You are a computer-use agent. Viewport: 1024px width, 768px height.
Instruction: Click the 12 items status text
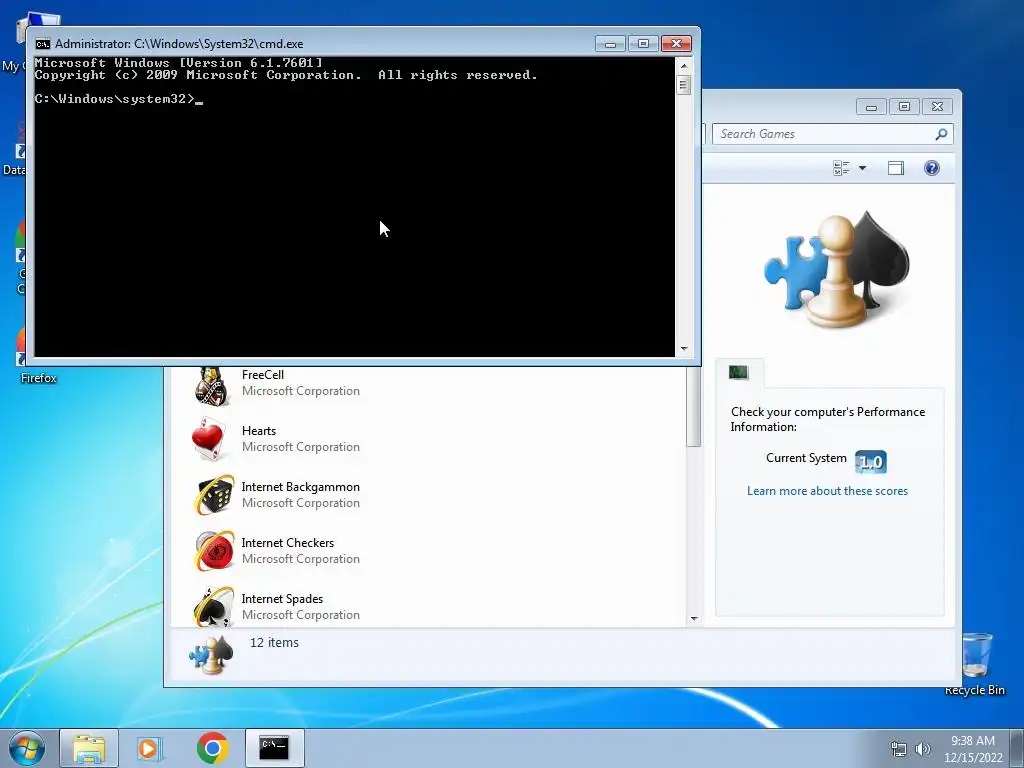(x=274, y=643)
